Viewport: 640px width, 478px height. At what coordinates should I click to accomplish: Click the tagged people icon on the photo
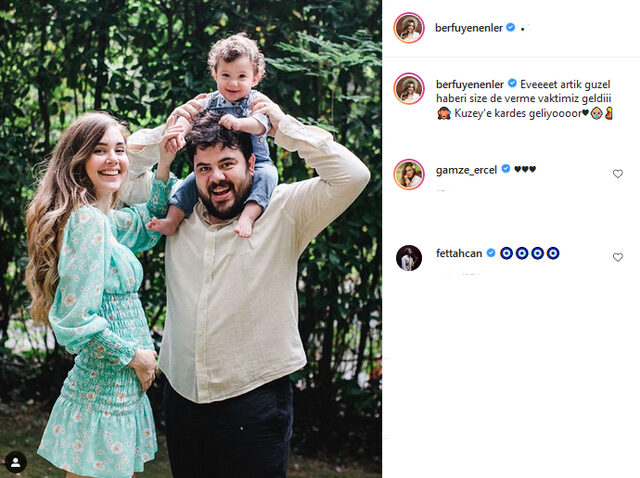click(x=16, y=462)
